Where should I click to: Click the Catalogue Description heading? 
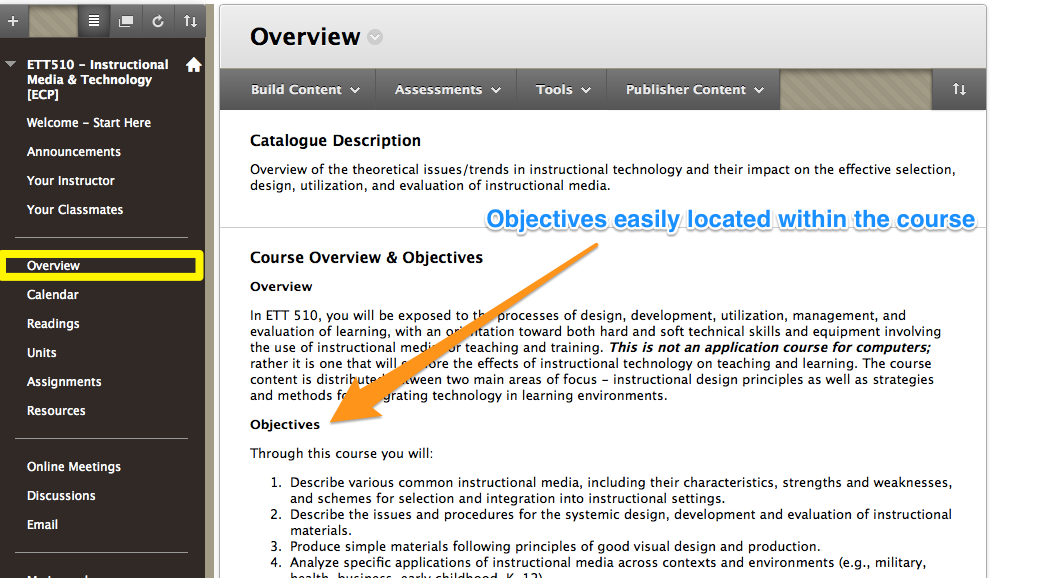(335, 141)
